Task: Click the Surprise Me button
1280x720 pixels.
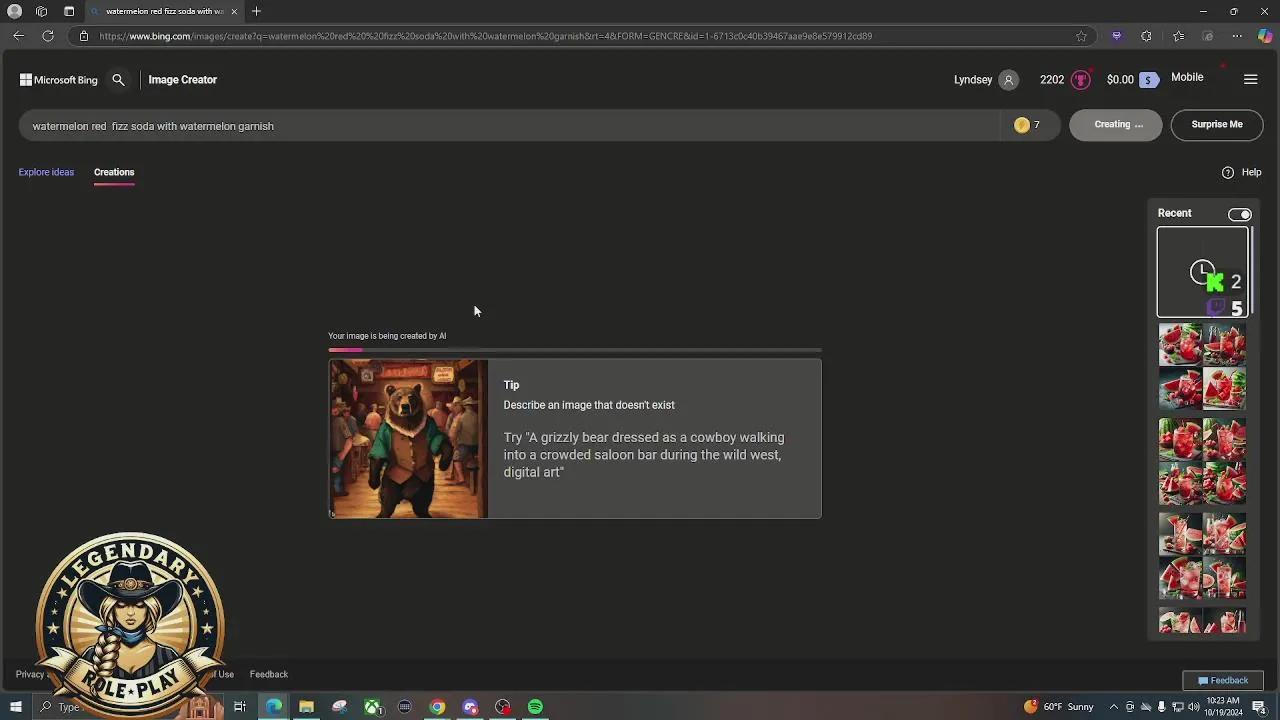Action: (x=1217, y=125)
